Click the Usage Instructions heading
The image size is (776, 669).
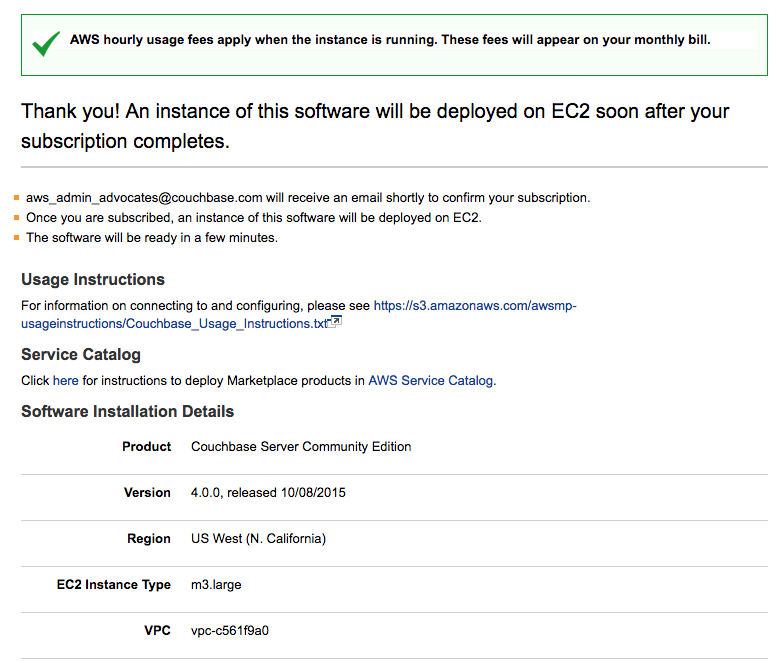[93, 280]
